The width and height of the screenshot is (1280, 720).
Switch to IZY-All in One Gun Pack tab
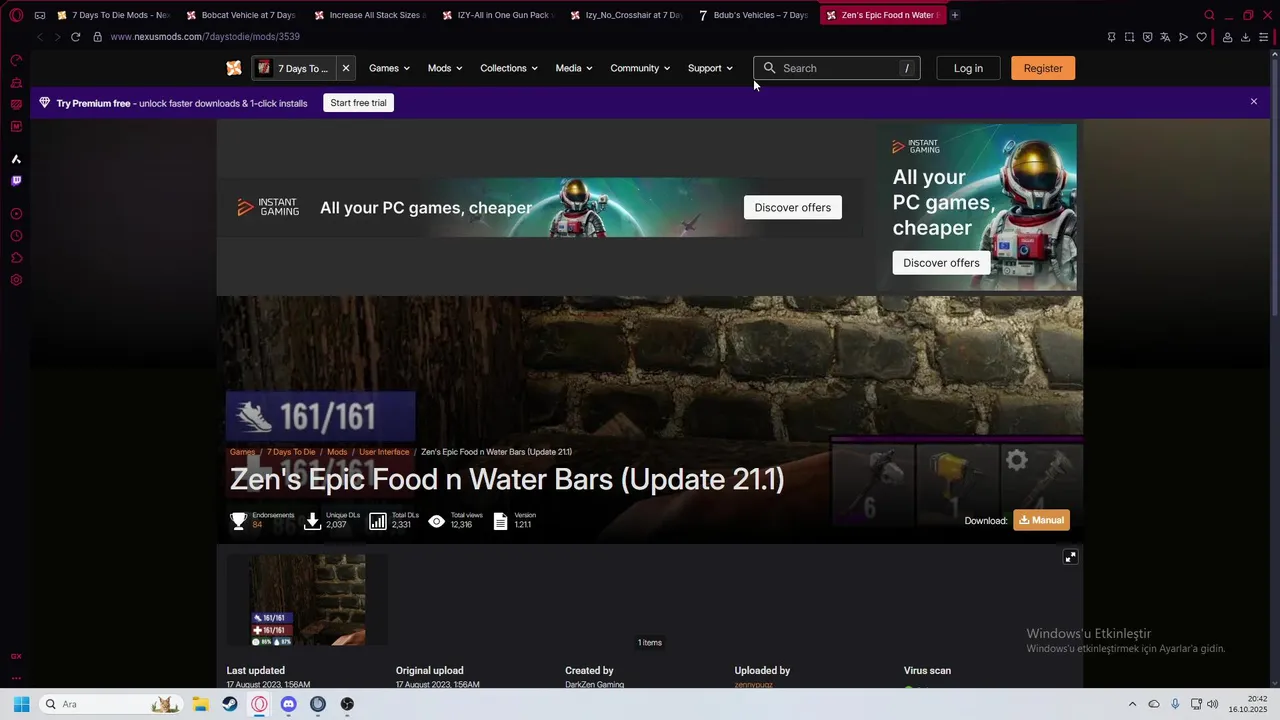[x=497, y=15]
